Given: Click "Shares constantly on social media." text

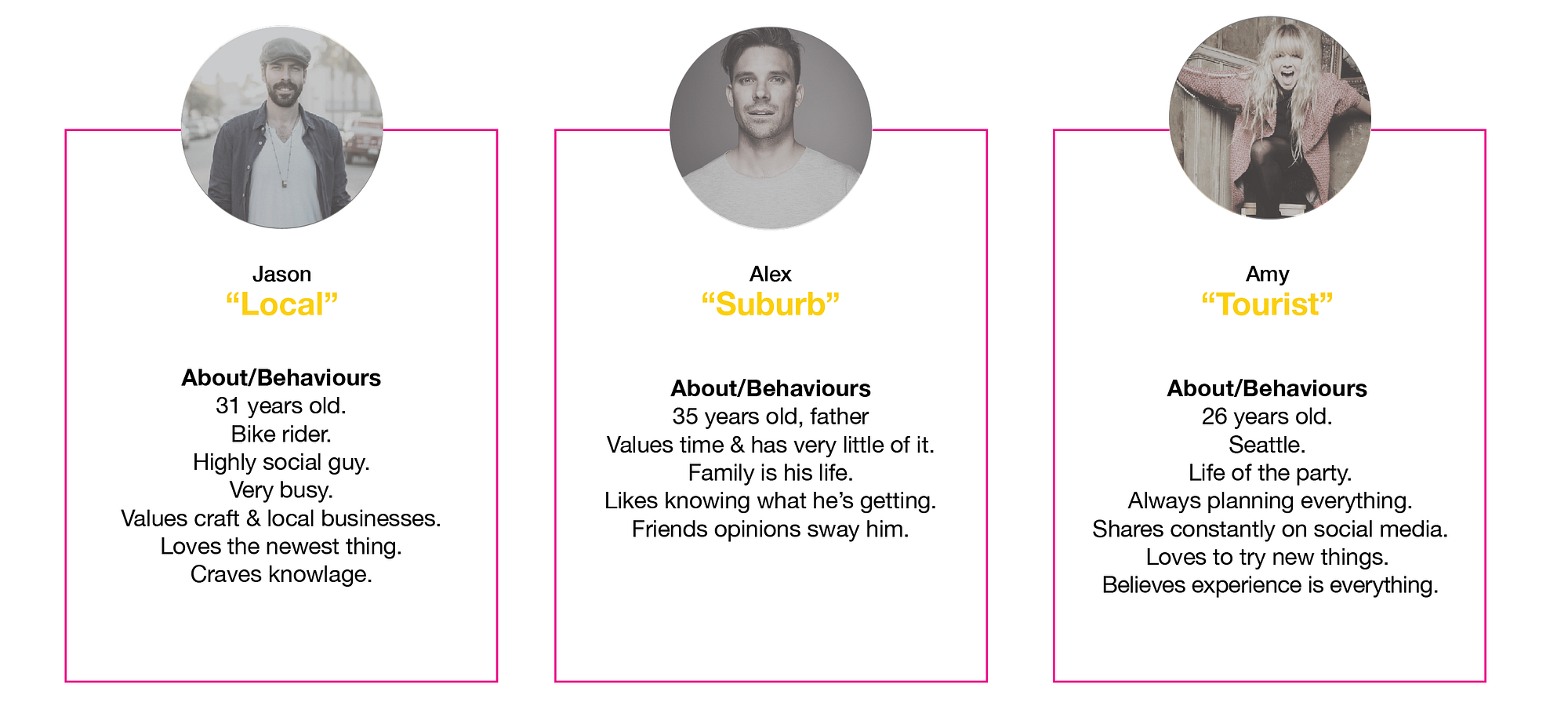Looking at the screenshot, I should pos(1270,529).
